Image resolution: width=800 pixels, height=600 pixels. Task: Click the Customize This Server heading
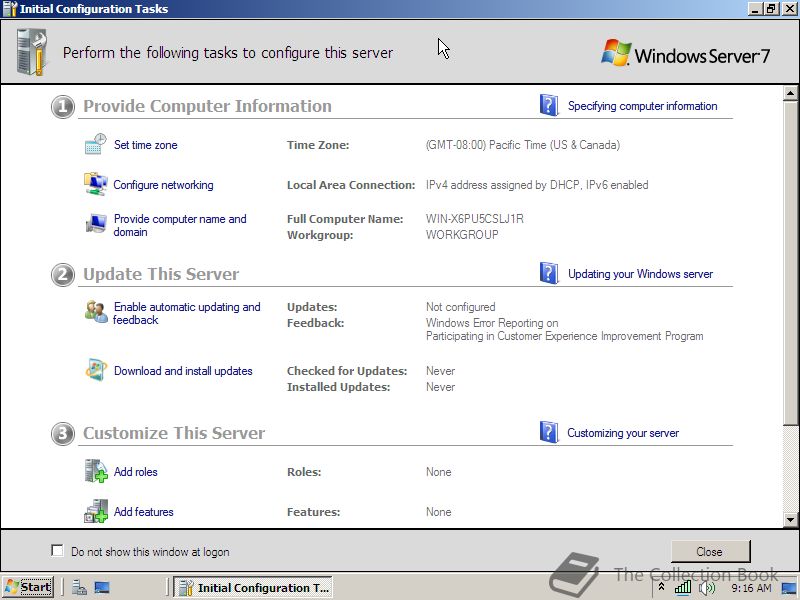(174, 433)
